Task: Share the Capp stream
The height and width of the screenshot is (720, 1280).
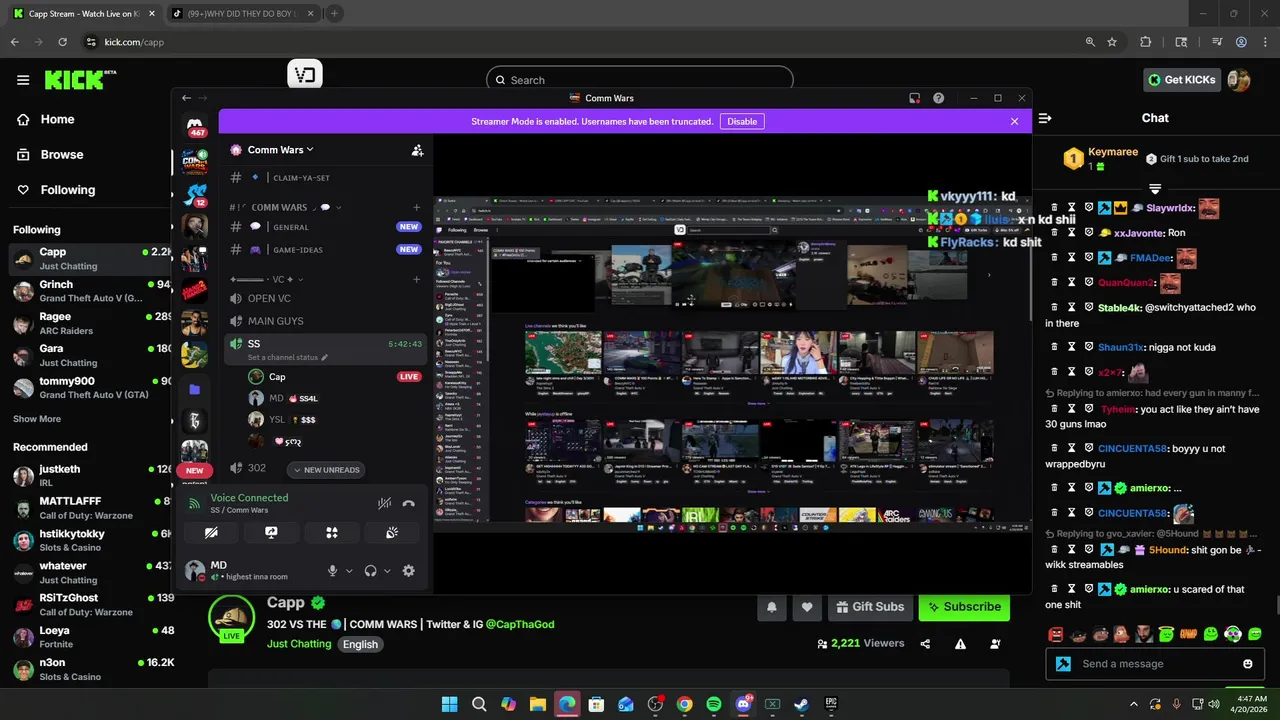Action: (x=925, y=644)
